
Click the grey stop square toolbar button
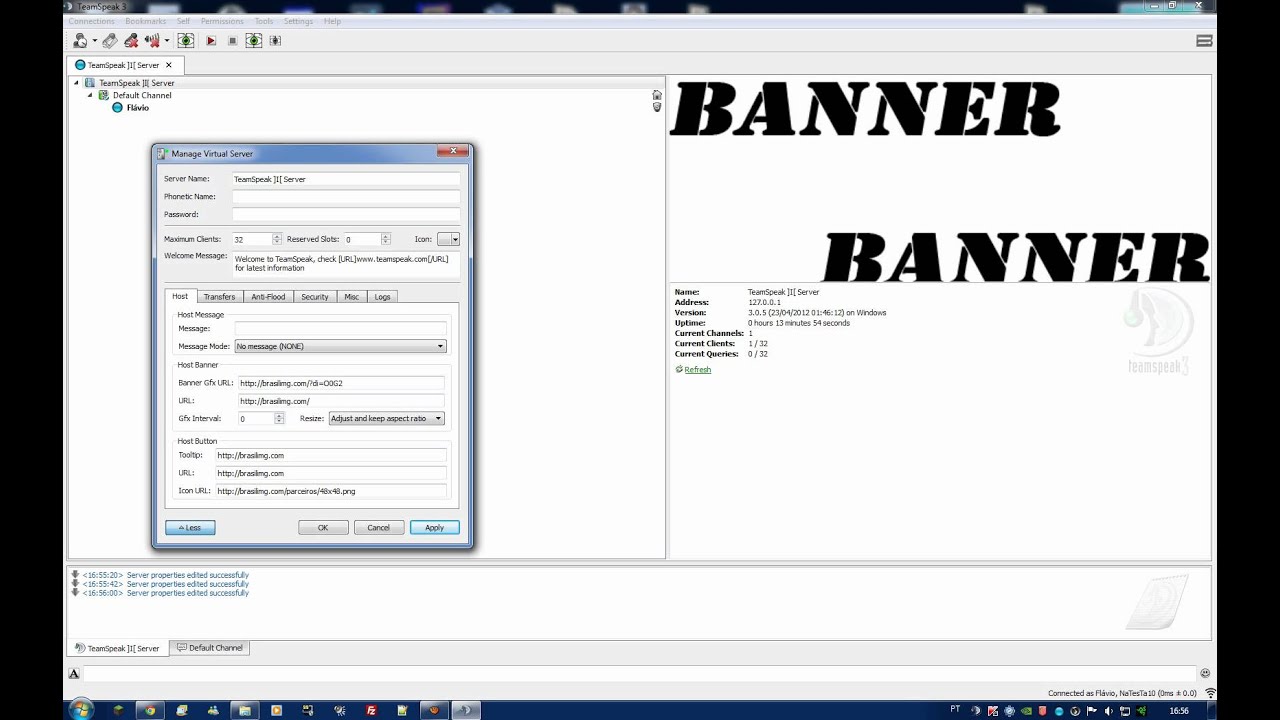[232, 41]
